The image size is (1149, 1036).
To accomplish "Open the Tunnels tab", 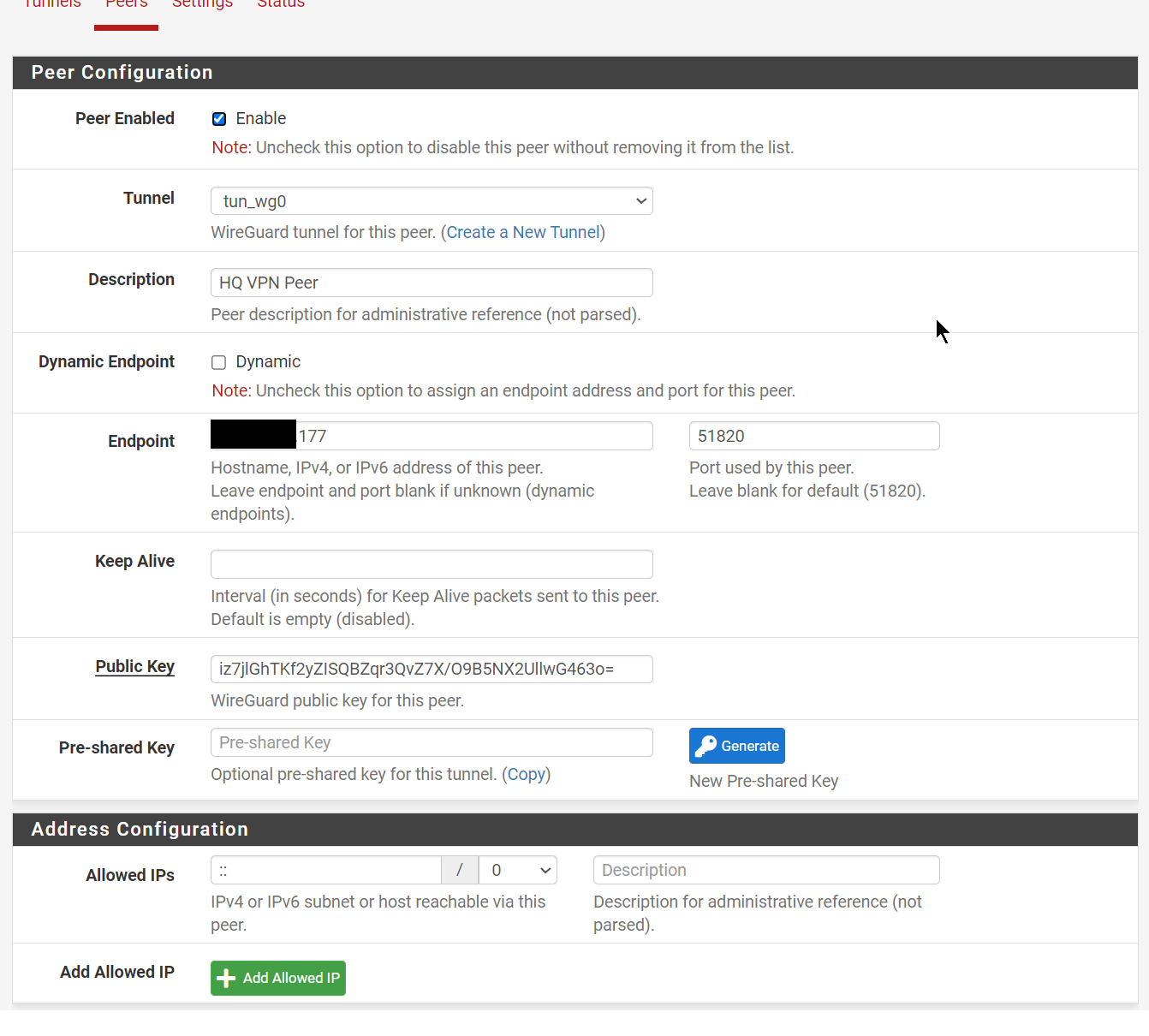I will pos(52,4).
